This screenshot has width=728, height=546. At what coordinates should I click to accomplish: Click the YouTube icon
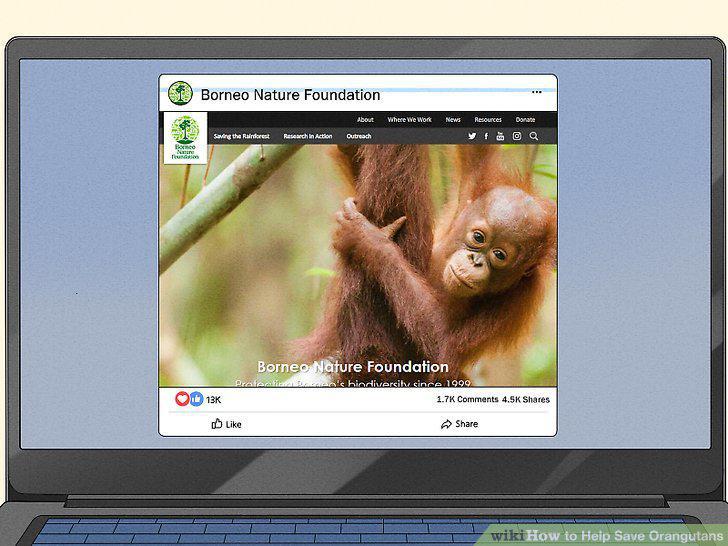[500, 136]
